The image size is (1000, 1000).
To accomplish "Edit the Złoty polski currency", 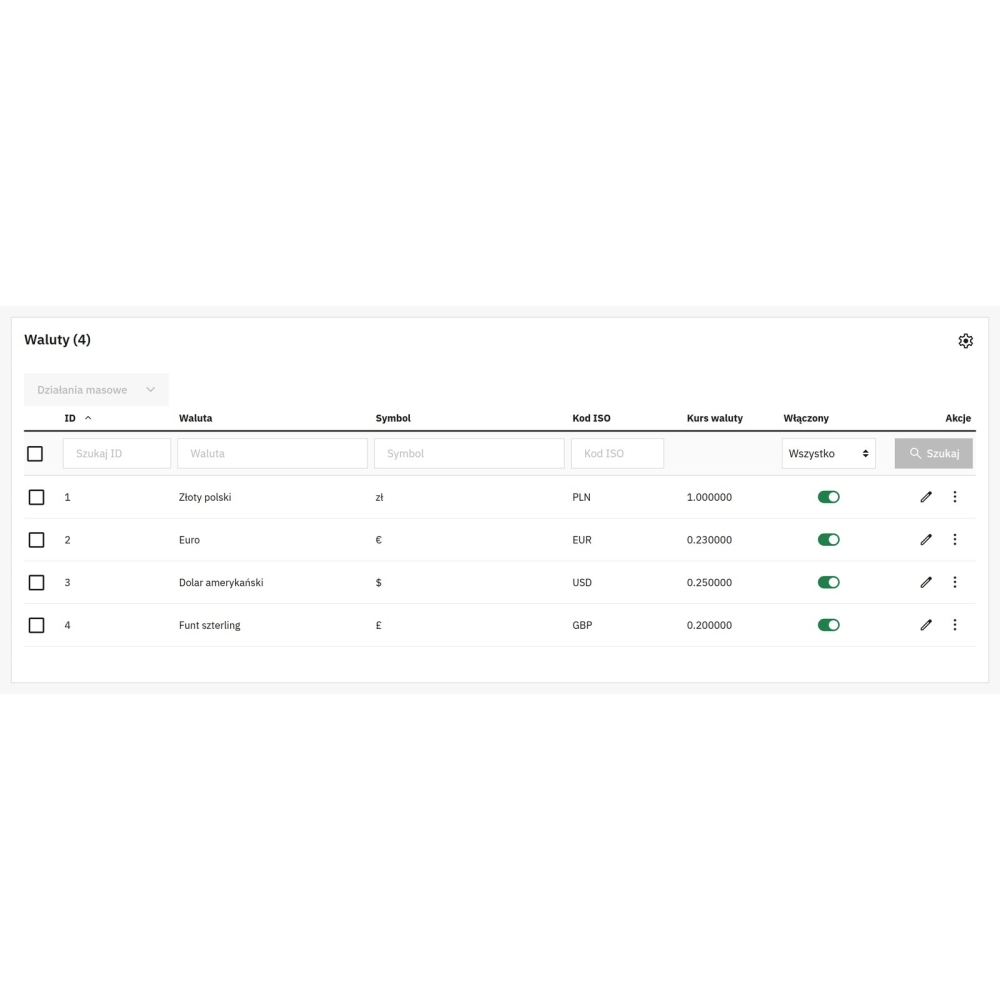I will (926, 497).
